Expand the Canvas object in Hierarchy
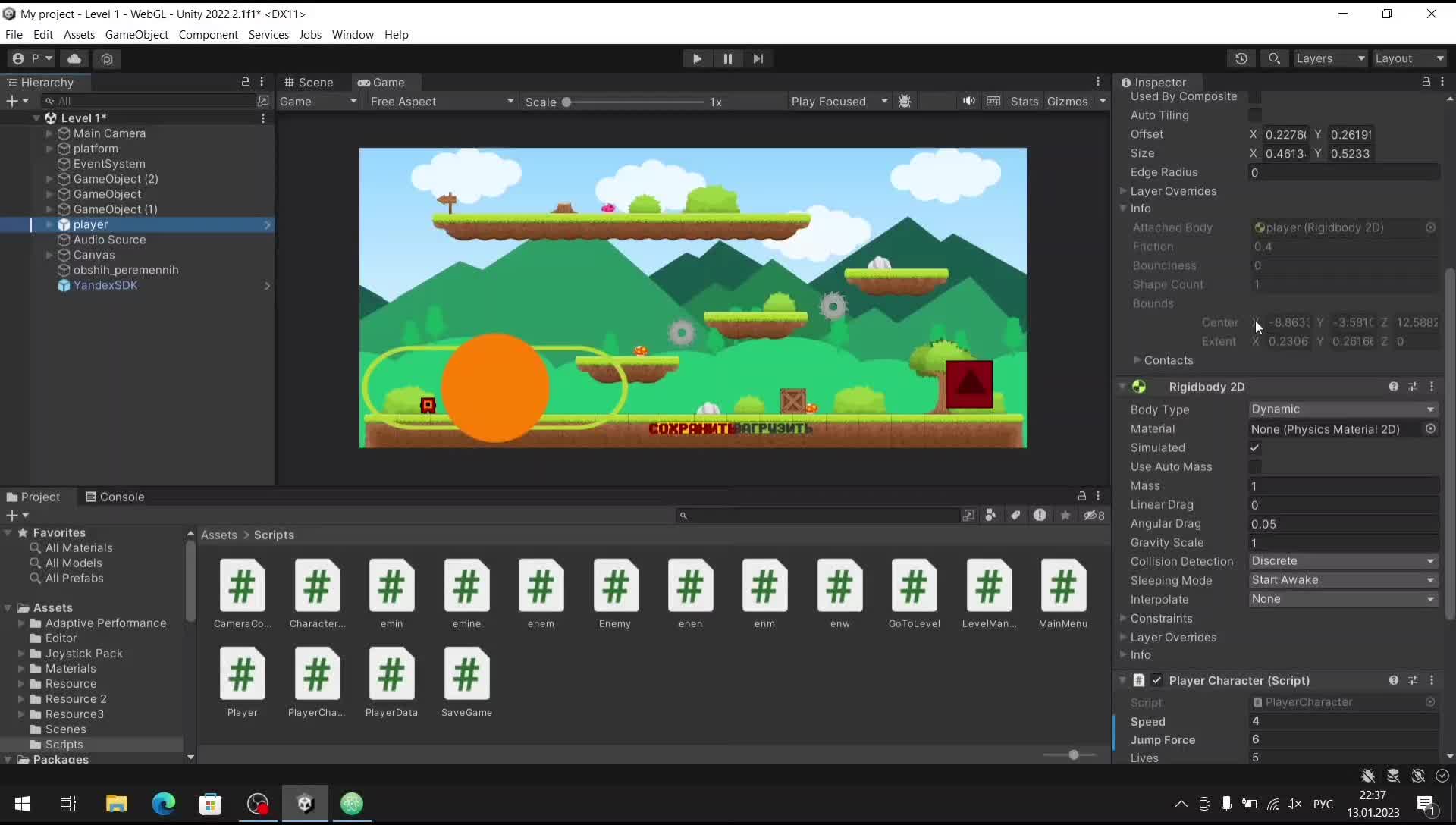The image size is (1456, 825). (49, 255)
